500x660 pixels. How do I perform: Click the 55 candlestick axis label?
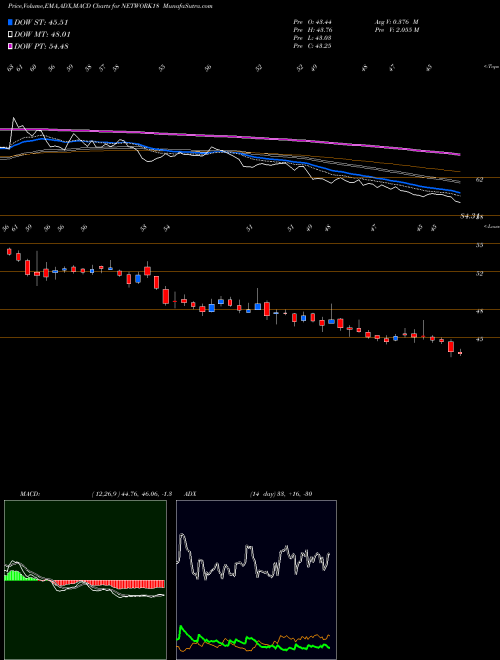pyautogui.click(x=480, y=245)
